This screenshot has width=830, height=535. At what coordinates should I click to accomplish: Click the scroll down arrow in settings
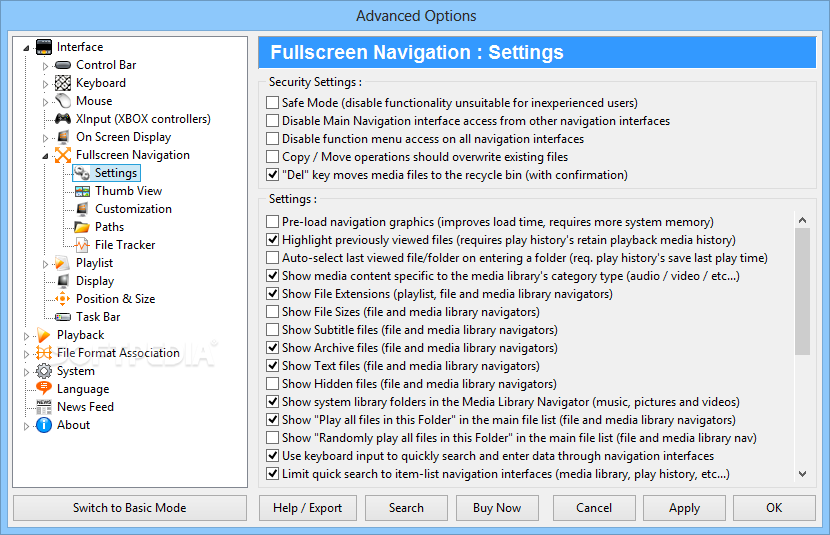tap(802, 474)
